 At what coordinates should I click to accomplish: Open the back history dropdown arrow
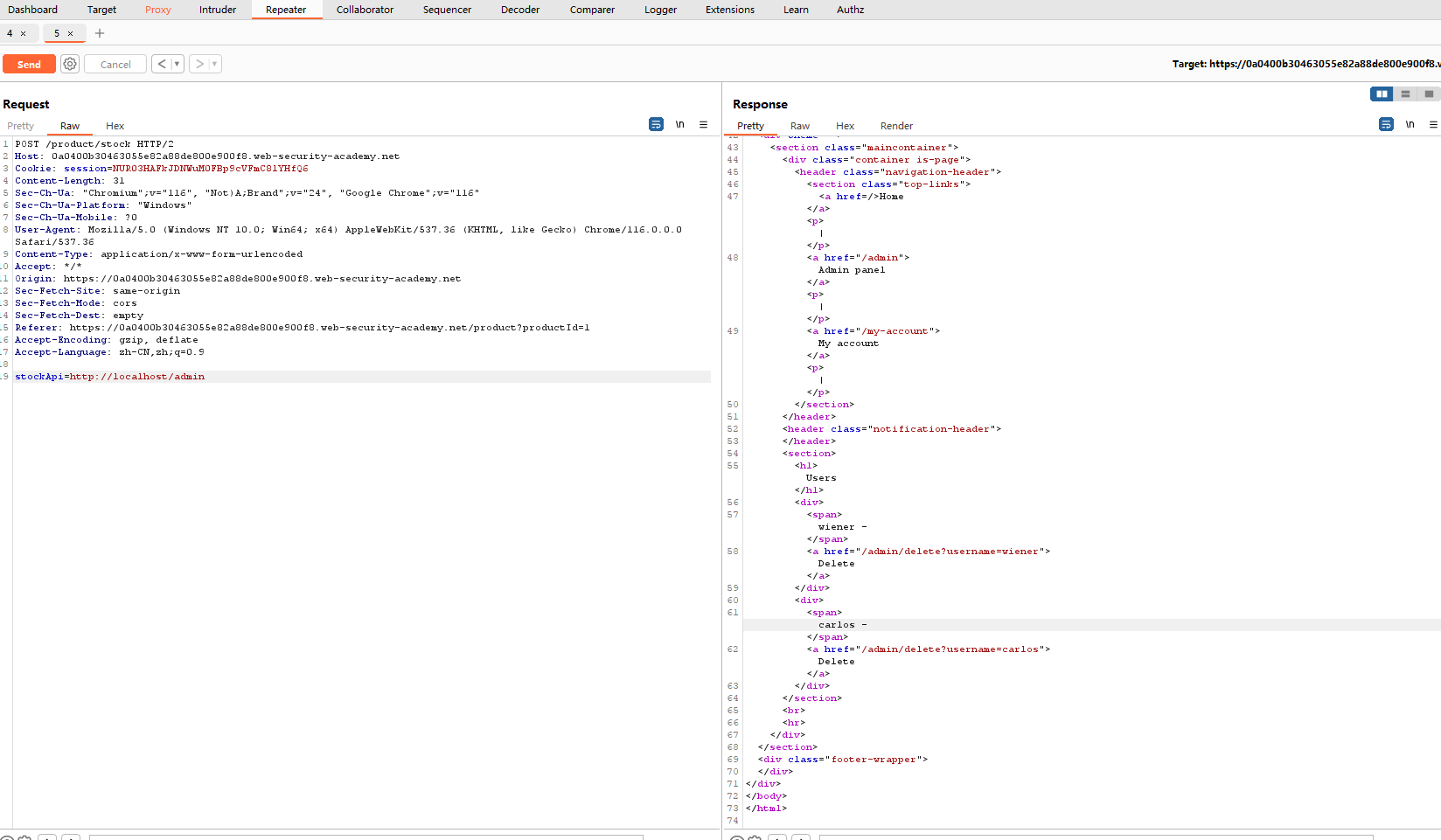[x=178, y=64]
